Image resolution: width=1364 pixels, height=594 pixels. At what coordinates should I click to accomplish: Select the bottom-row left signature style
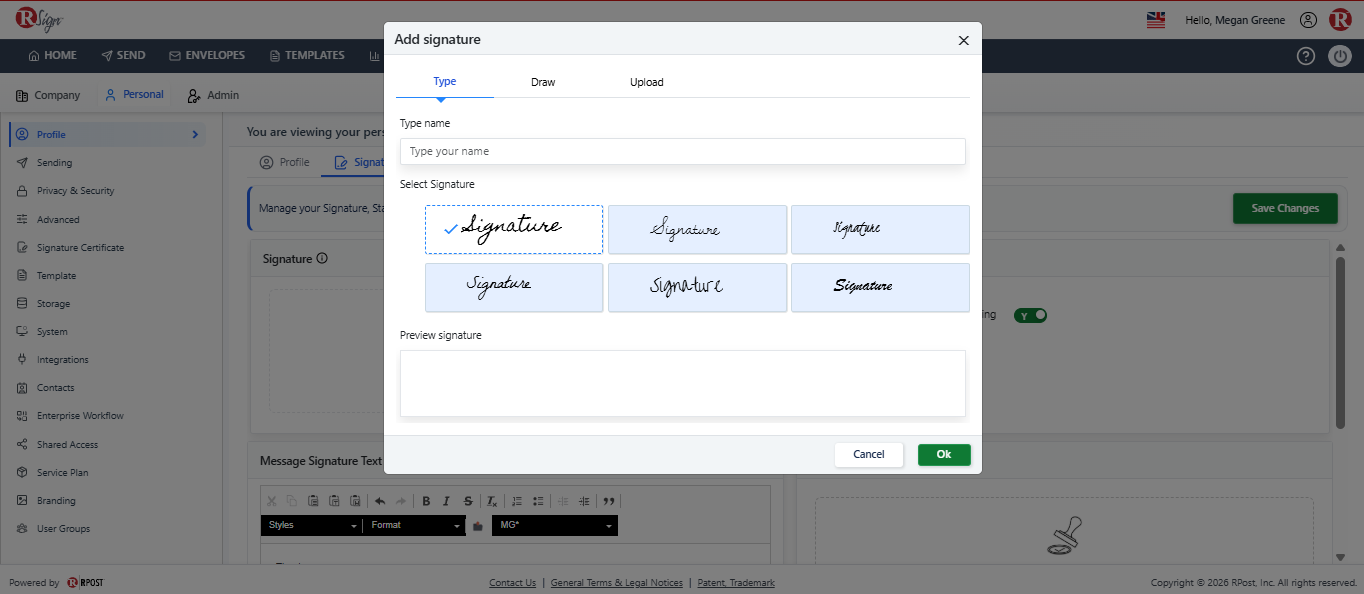pos(514,288)
